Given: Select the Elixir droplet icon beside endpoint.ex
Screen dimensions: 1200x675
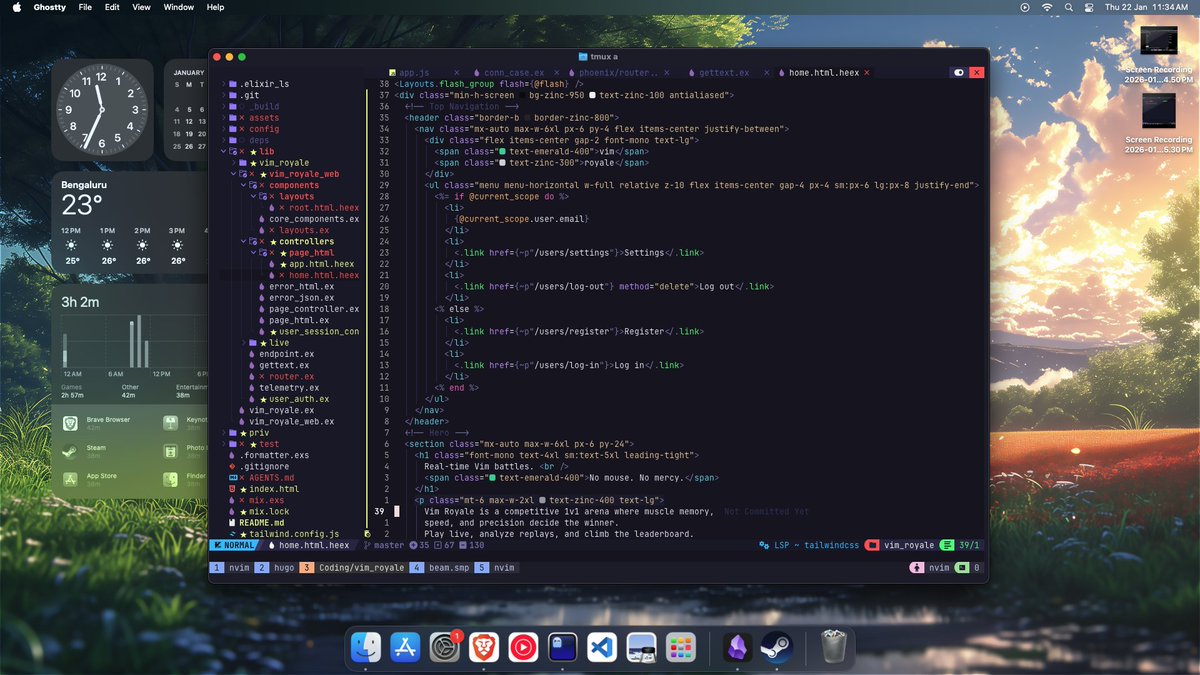Looking at the screenshot, I should pos(252,354).
